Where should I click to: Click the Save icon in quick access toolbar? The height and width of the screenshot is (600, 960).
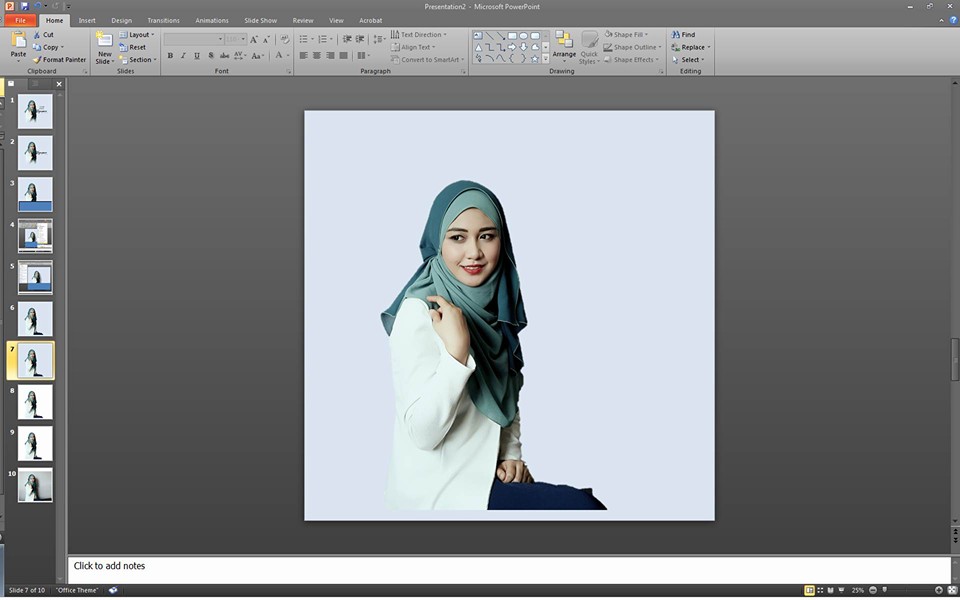click(x=25, y=6)
